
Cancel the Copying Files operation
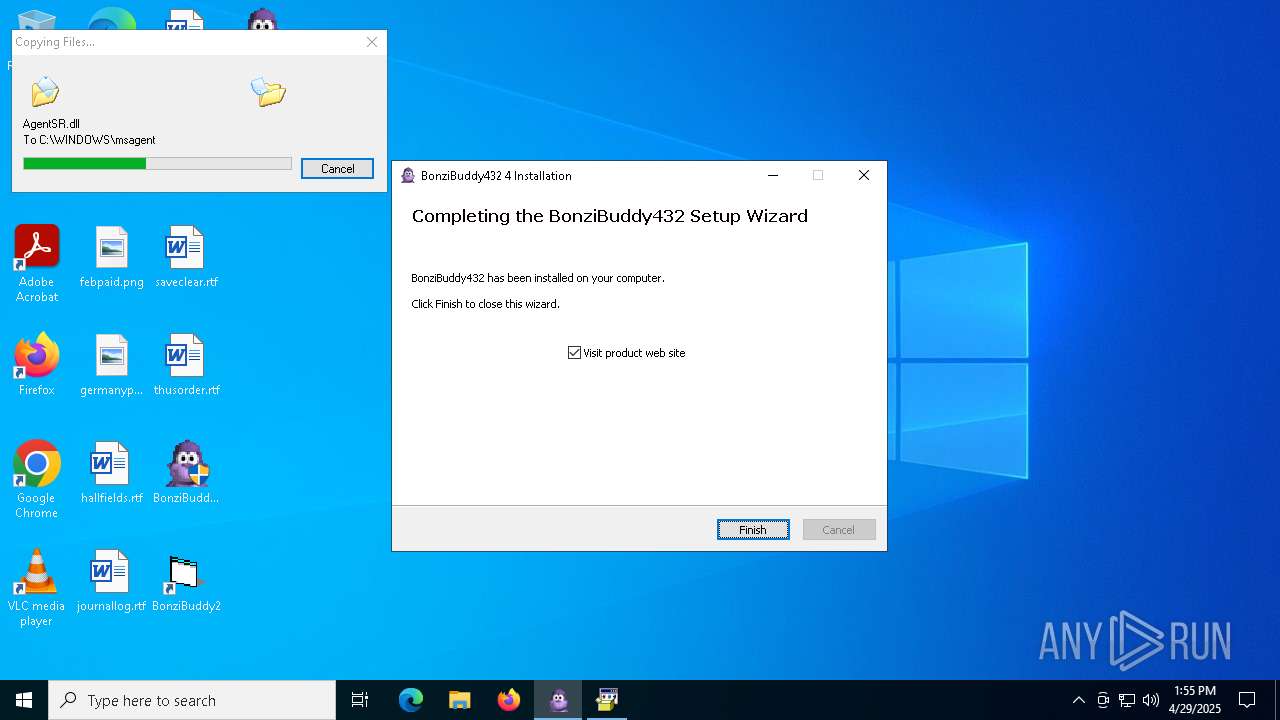pos(337,169)
